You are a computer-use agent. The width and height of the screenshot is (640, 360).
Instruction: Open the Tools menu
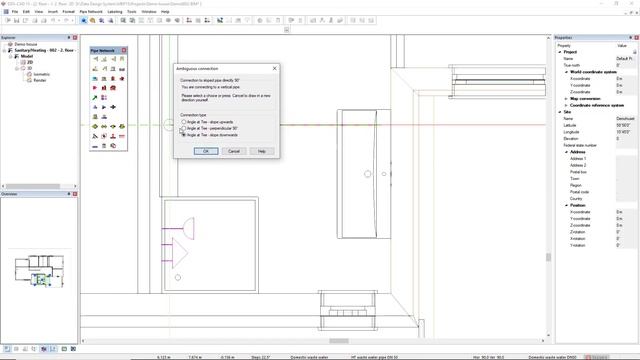(x=132, y=12)
